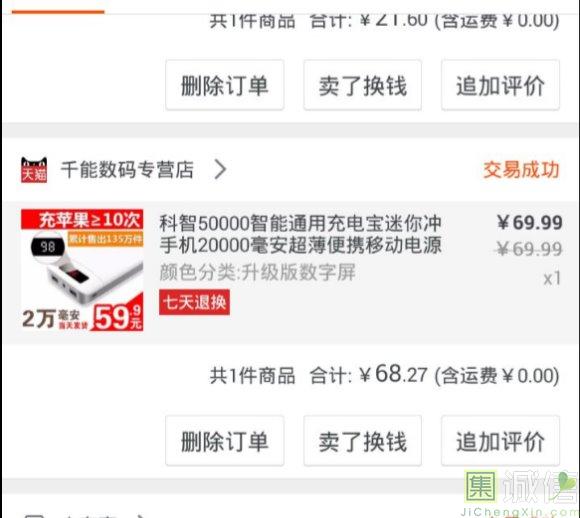Tap the Tmall cat logo icon

click(x=34, y=170)
